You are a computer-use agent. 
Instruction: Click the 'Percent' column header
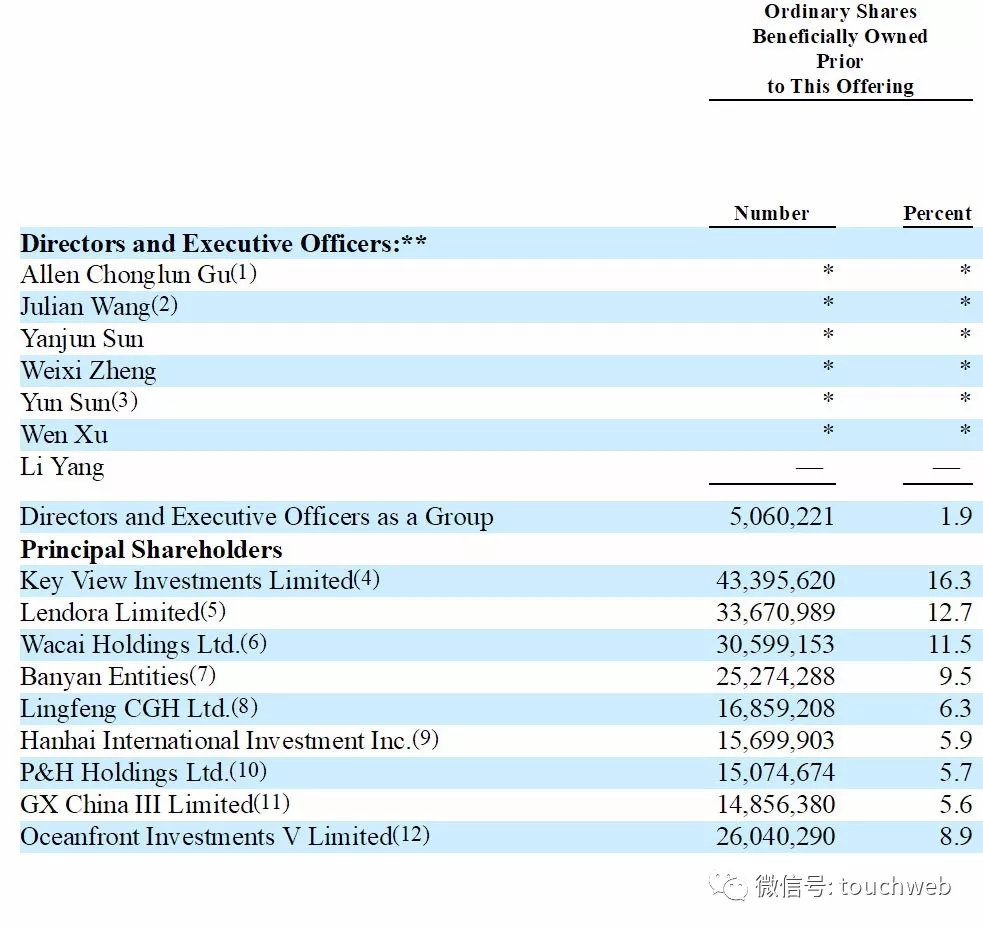pos(937,213)
